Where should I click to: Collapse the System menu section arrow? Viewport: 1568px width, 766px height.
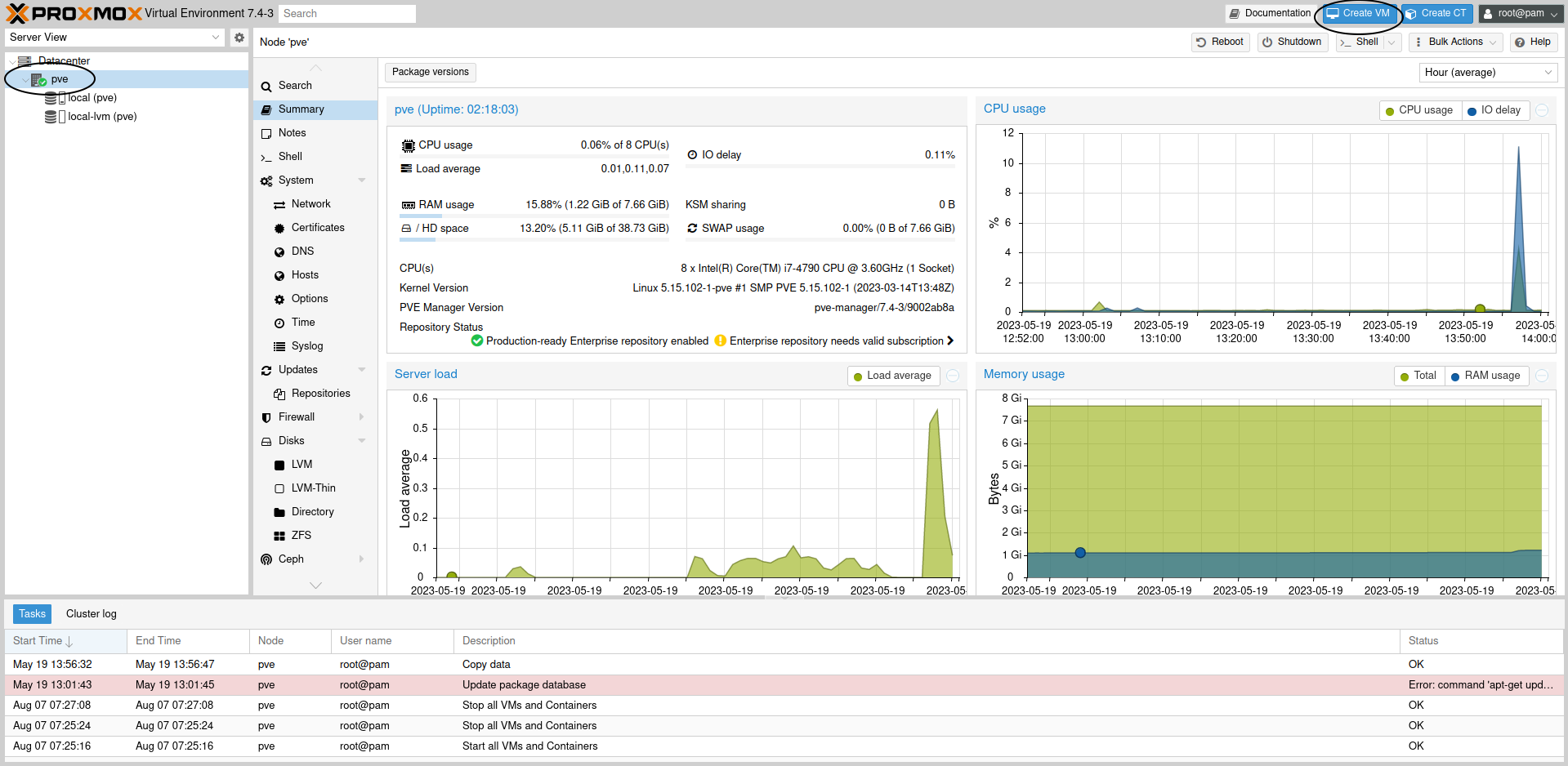(362, 180)
